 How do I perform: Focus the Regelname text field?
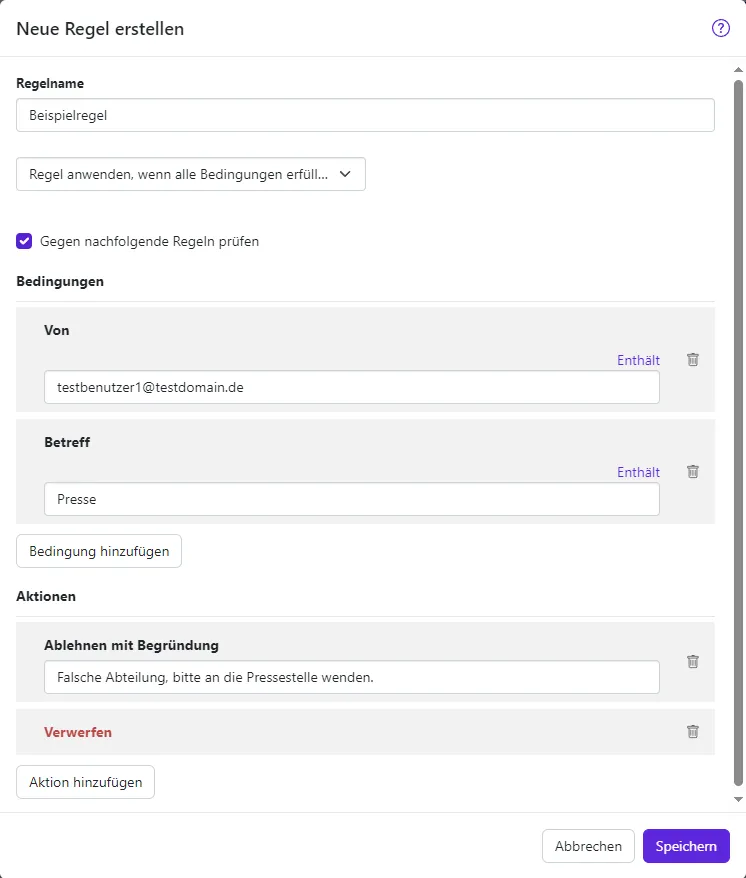[365, 115]
